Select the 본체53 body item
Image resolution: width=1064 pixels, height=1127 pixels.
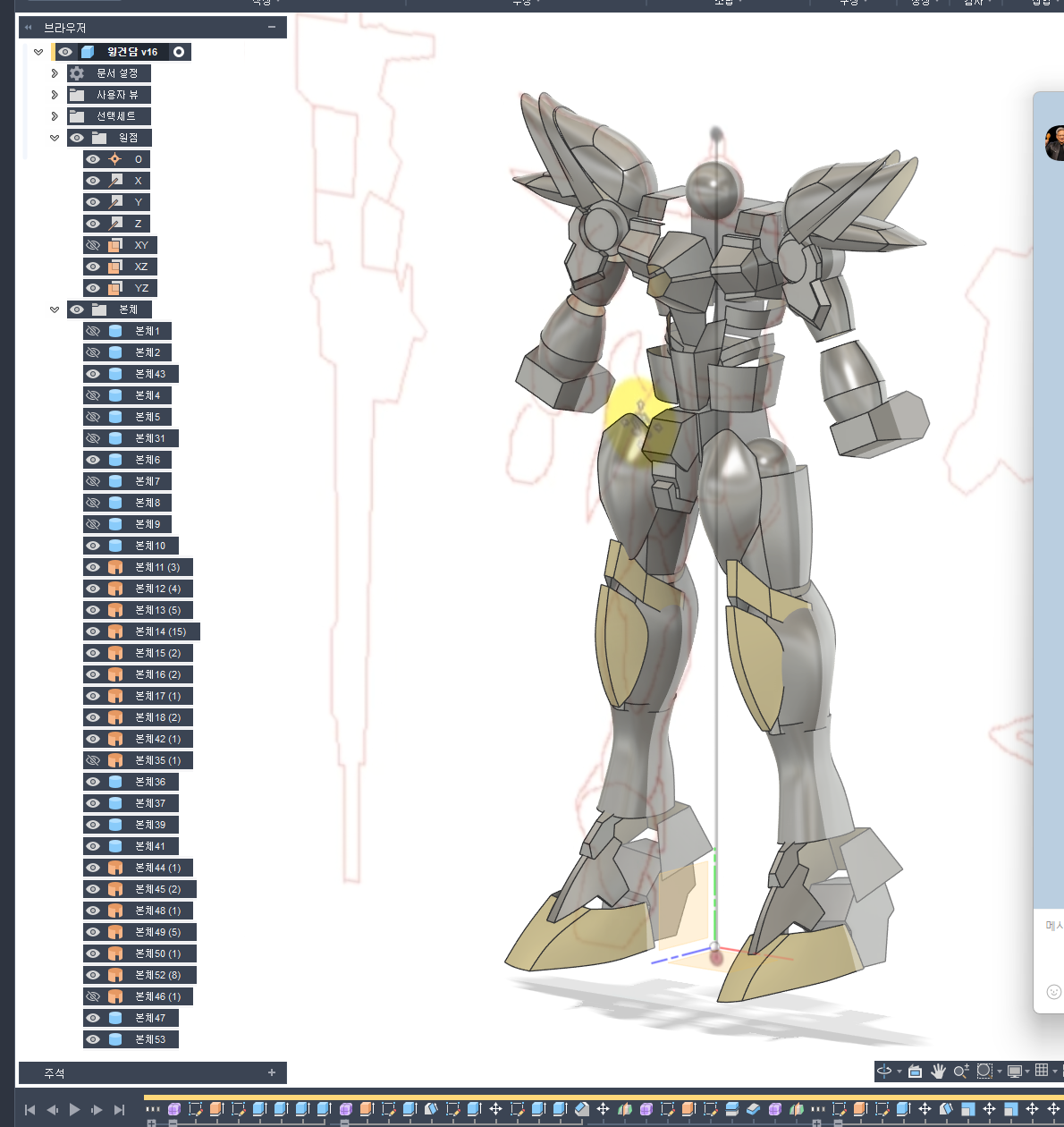pos(150,1039)
